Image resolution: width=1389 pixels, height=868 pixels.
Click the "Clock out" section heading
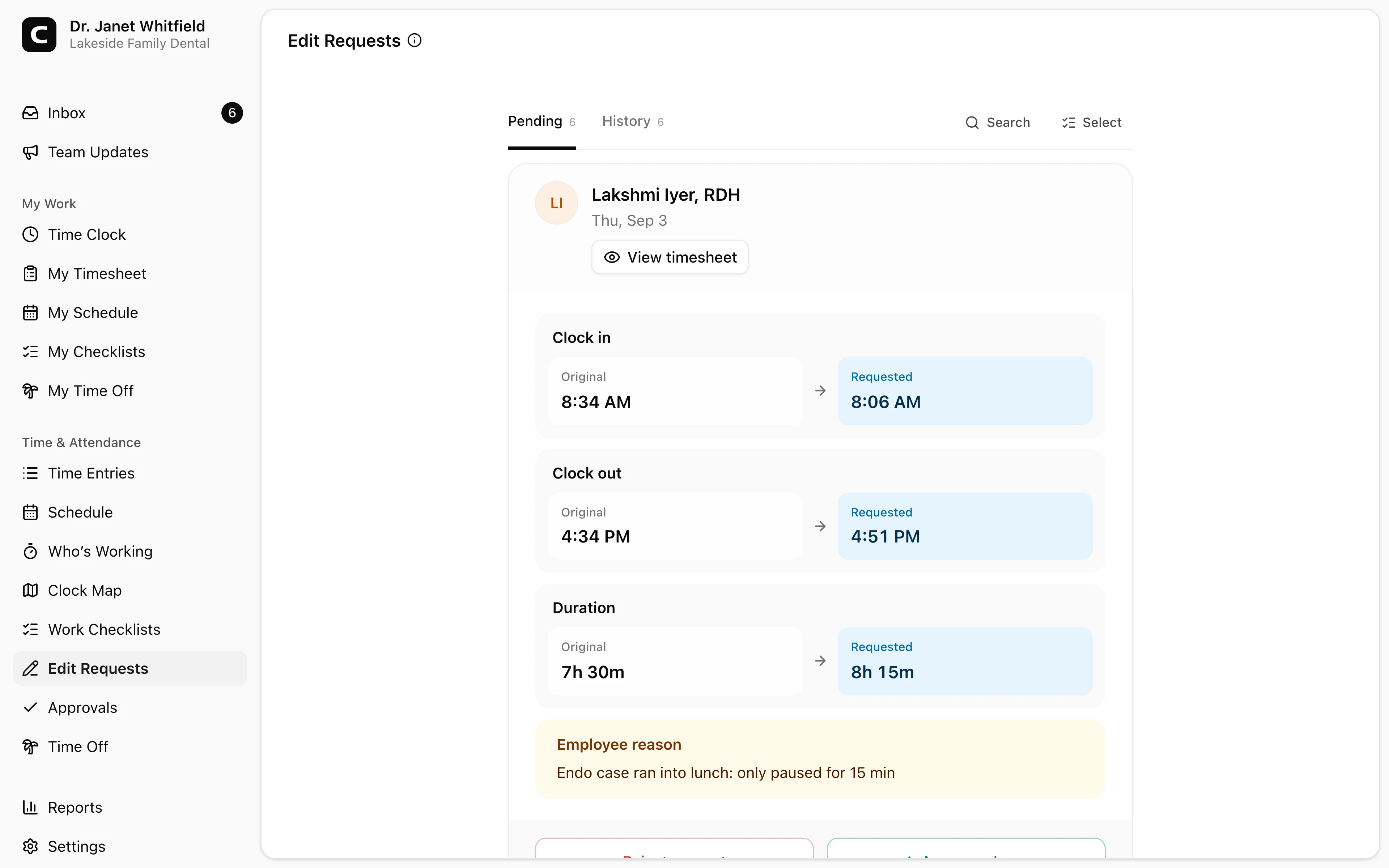pos(587,473)
